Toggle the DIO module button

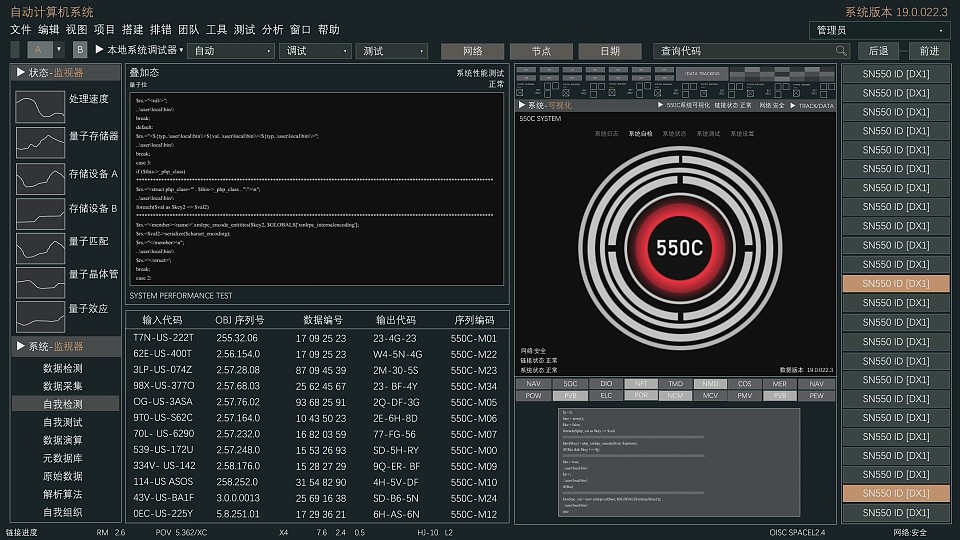point(606,384)
